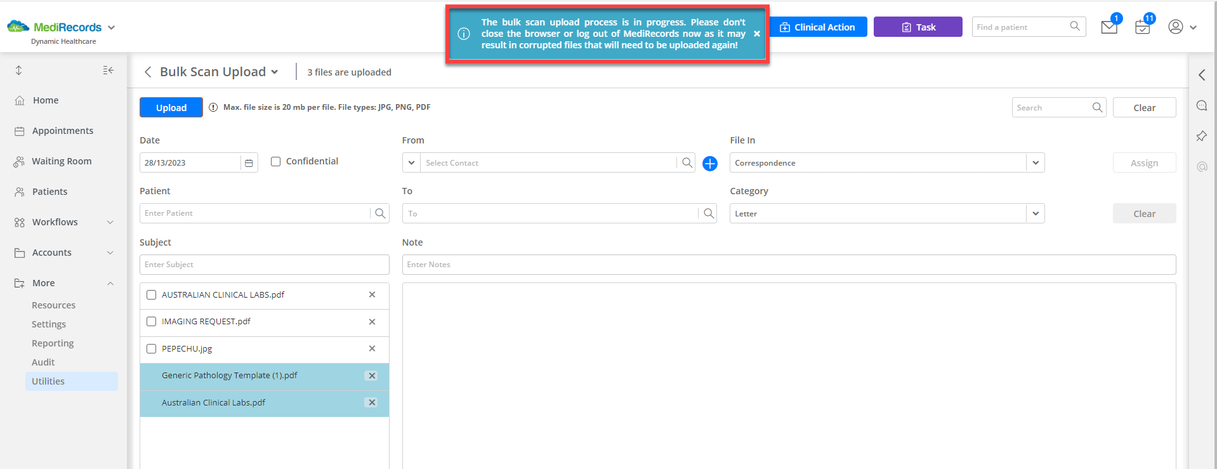Screen dimensions: 1217x469
Task: Close the bulk scan upload notification
Action: coord(757,34)
